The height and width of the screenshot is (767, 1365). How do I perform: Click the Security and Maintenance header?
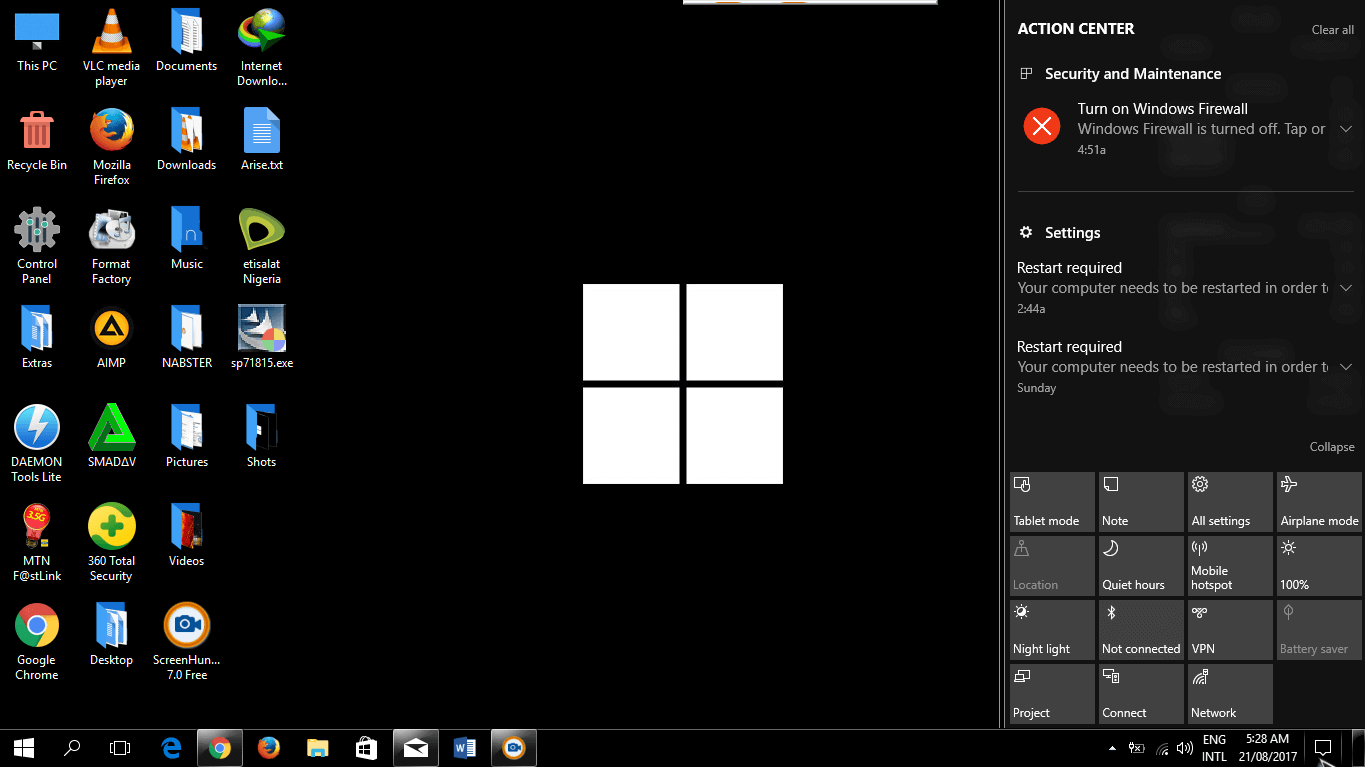point(1133,74)
